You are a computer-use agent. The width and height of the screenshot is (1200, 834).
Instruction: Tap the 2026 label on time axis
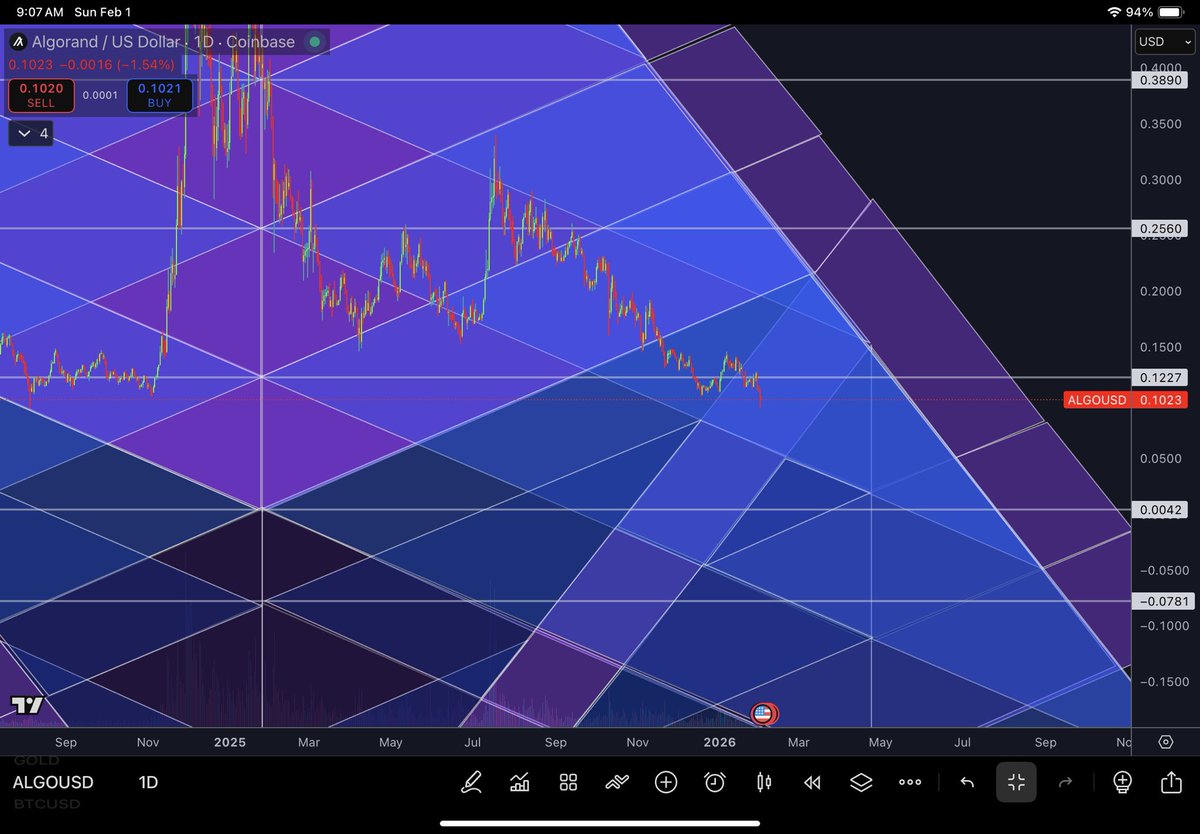tap(720, 742)
